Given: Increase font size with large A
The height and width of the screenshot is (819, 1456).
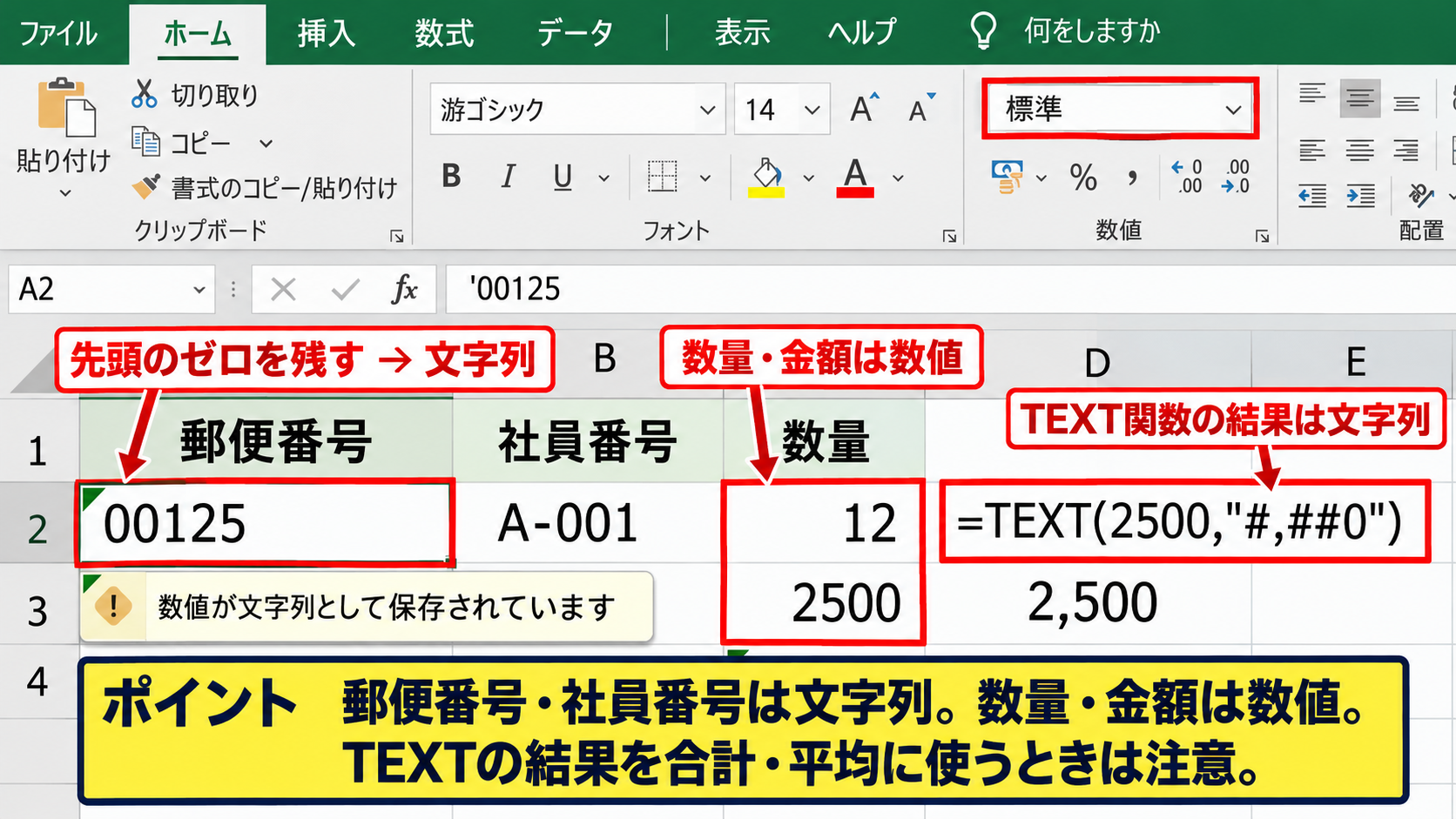Looking at the screenshot, I should point(864,109).
